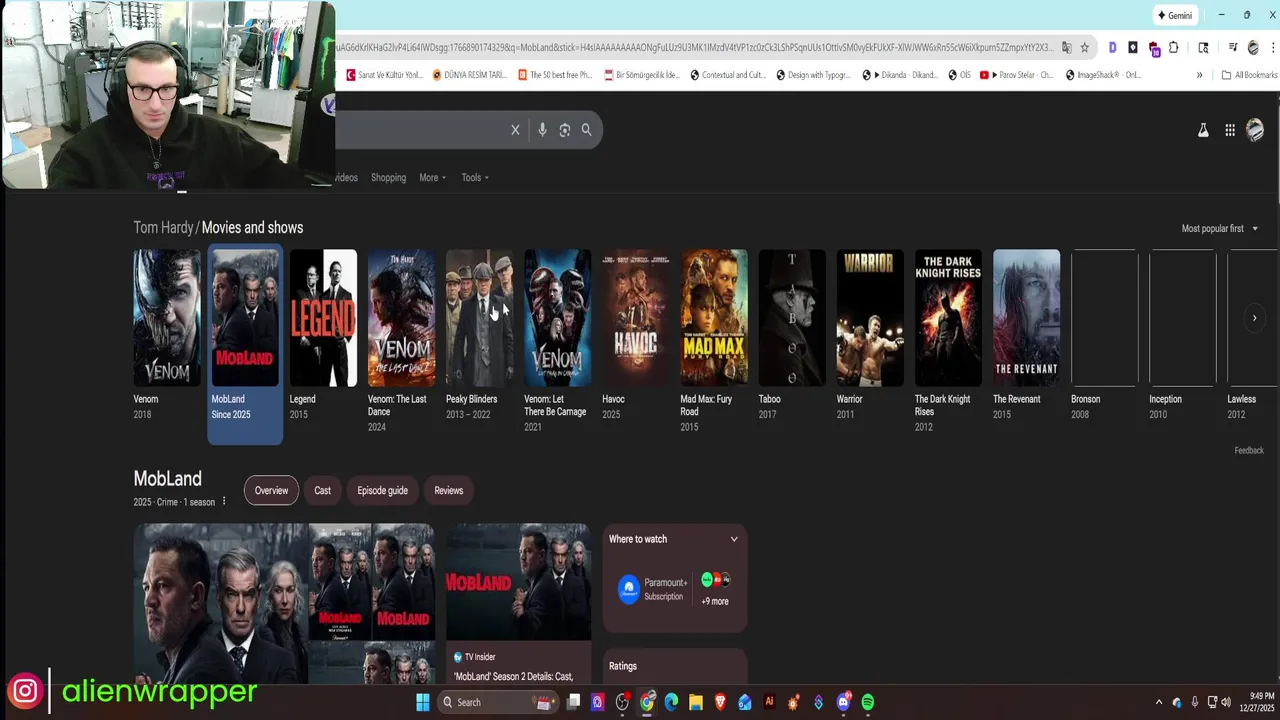The image size is (1280, 720).
Task: Open File Explorer from the taskbar
Action: pyautogui.click(x=696, y=702)
